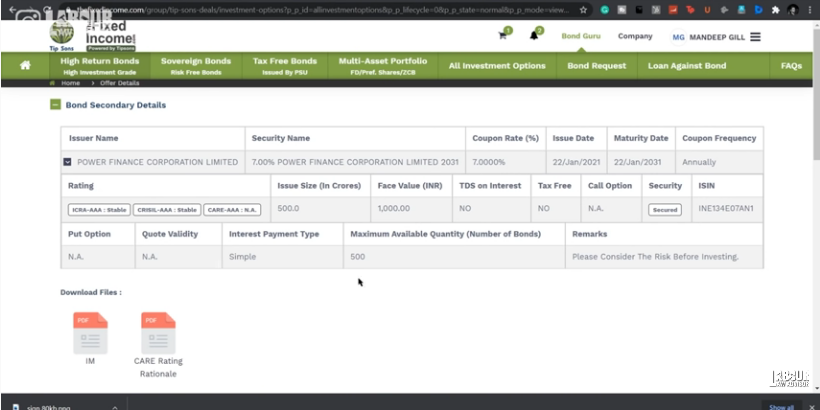Select the ISIN value INE134E07AN1
Image resolution: width=820 pixels, height=410 pixels.
(726, 208)
